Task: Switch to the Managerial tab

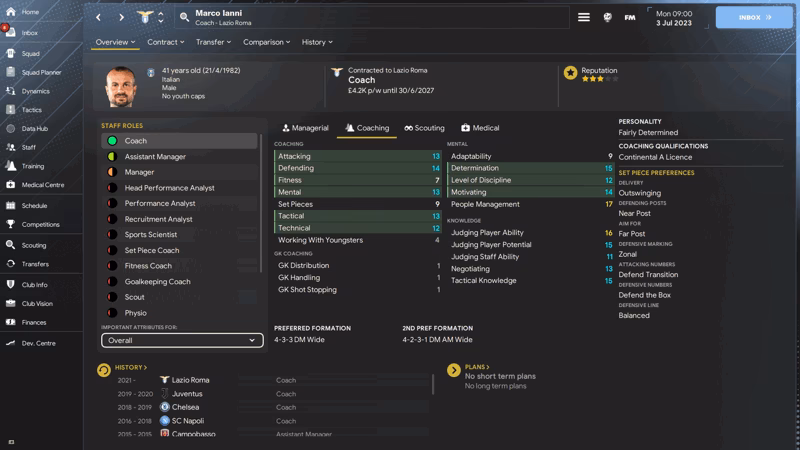Action: tap(305, 128)
